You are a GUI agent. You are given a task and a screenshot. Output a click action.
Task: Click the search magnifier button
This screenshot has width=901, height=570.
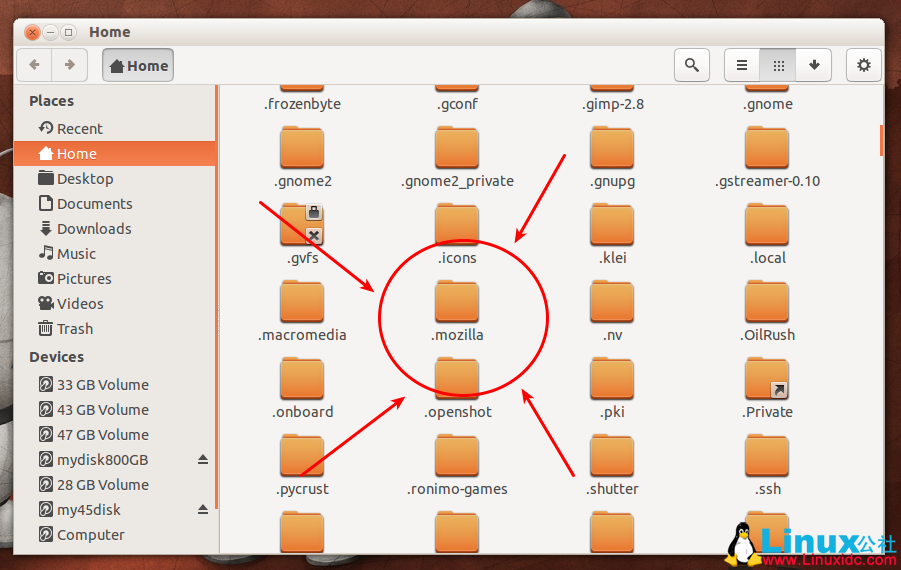691,65
